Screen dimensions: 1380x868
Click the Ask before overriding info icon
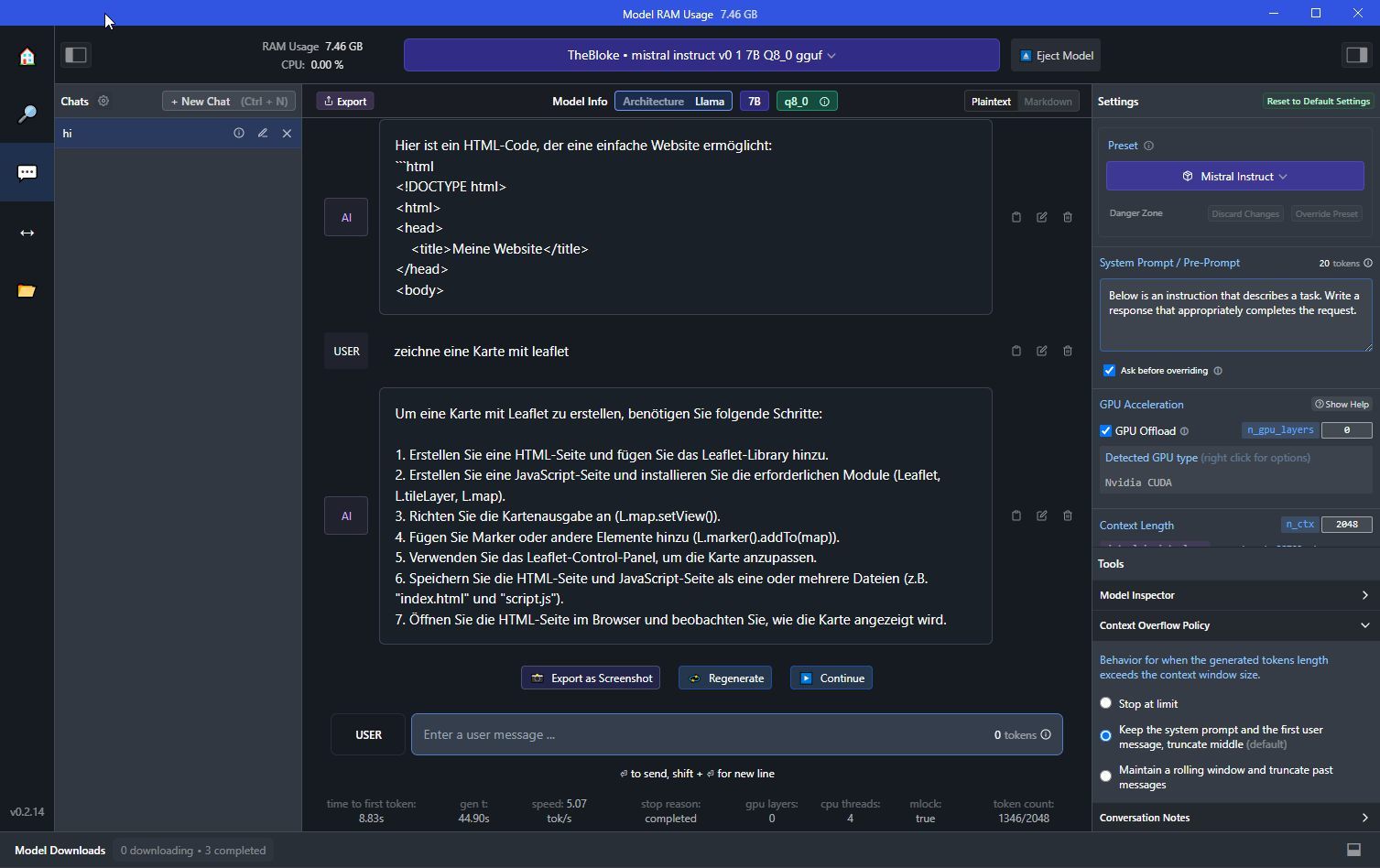coord(1218,371)
